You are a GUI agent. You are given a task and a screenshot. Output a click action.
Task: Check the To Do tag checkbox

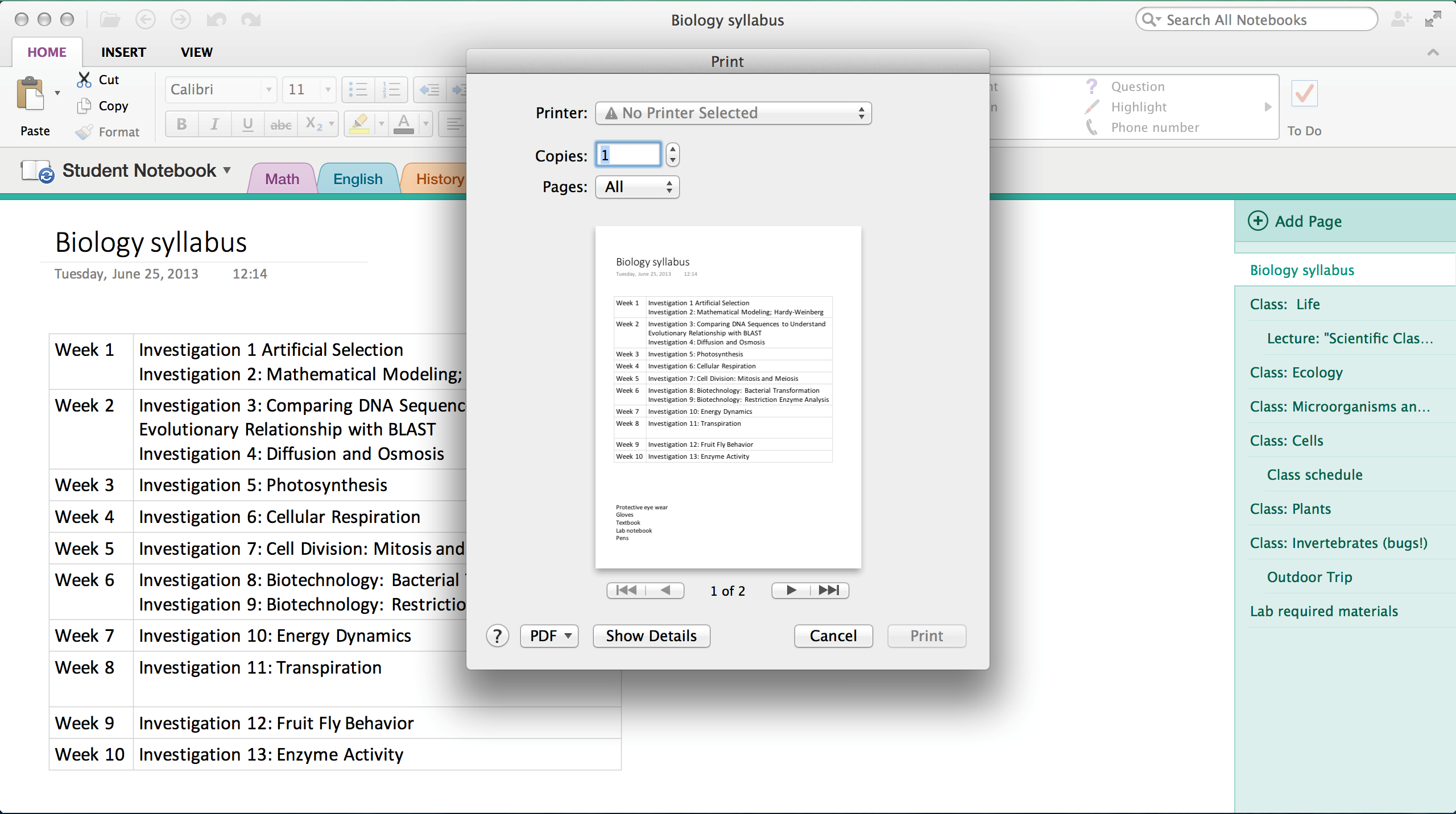[x=1304, y=94]
